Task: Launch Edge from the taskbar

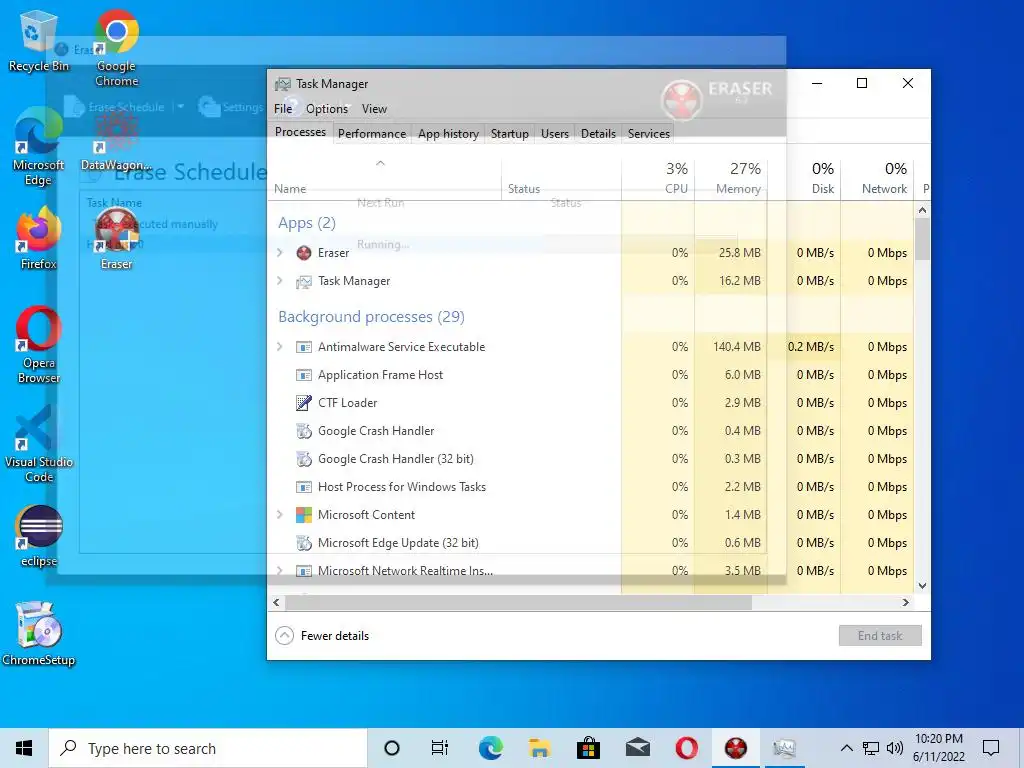Action: (490, 748)
